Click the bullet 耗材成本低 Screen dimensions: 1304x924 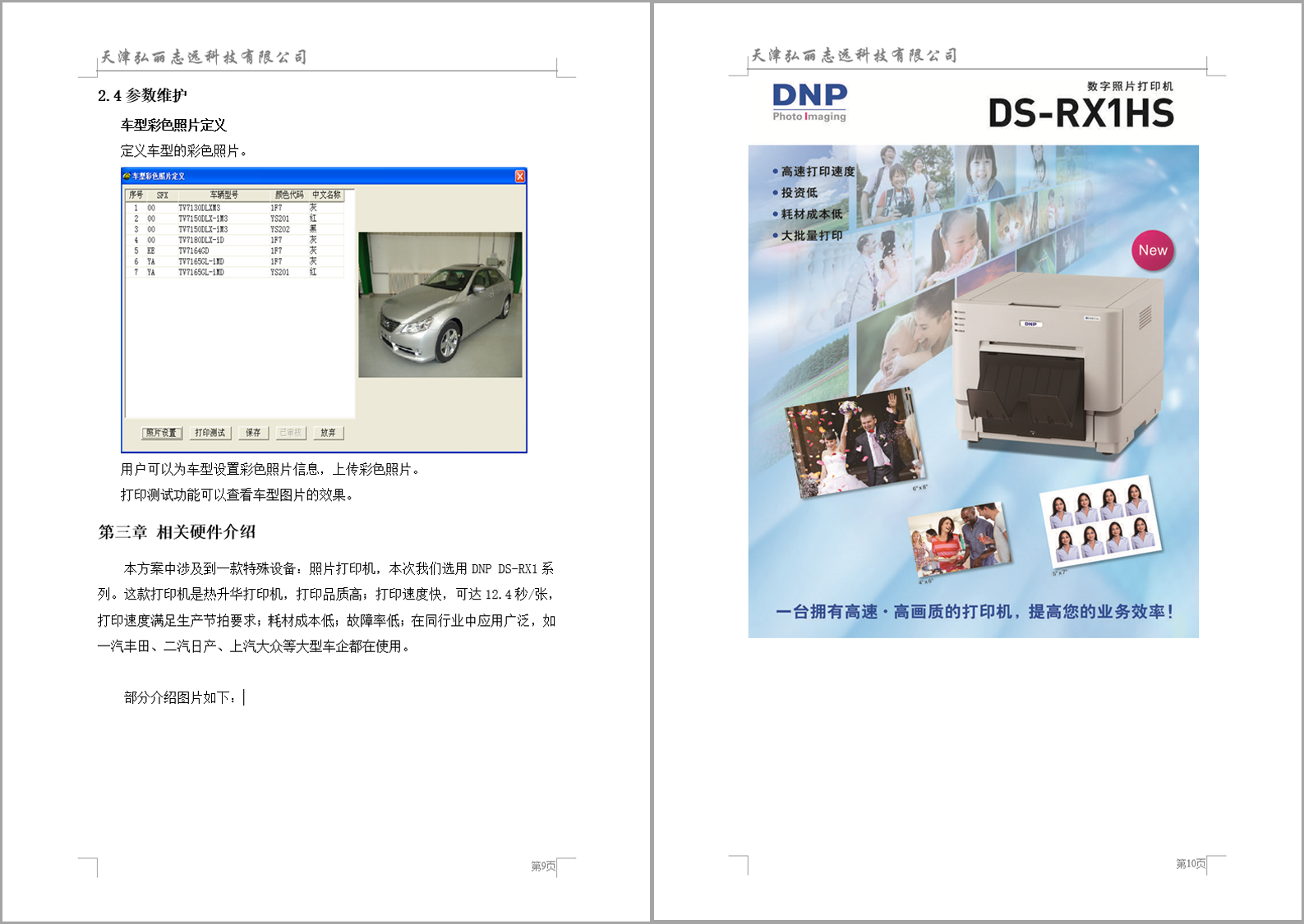pos(807,214)
